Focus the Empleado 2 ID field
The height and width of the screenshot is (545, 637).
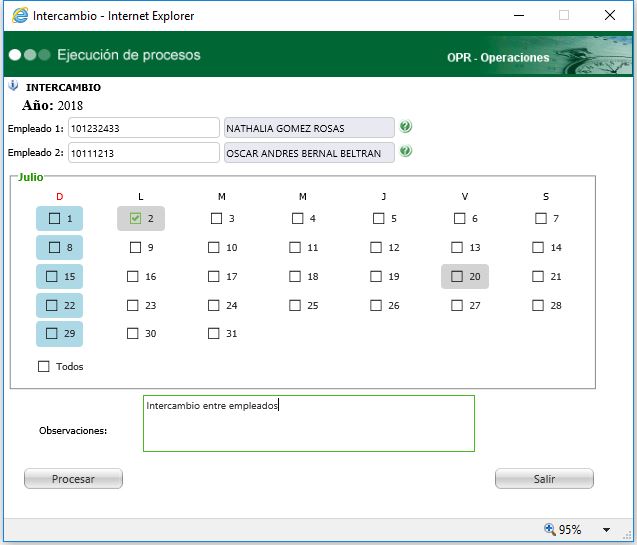click(x=144, y=153)
